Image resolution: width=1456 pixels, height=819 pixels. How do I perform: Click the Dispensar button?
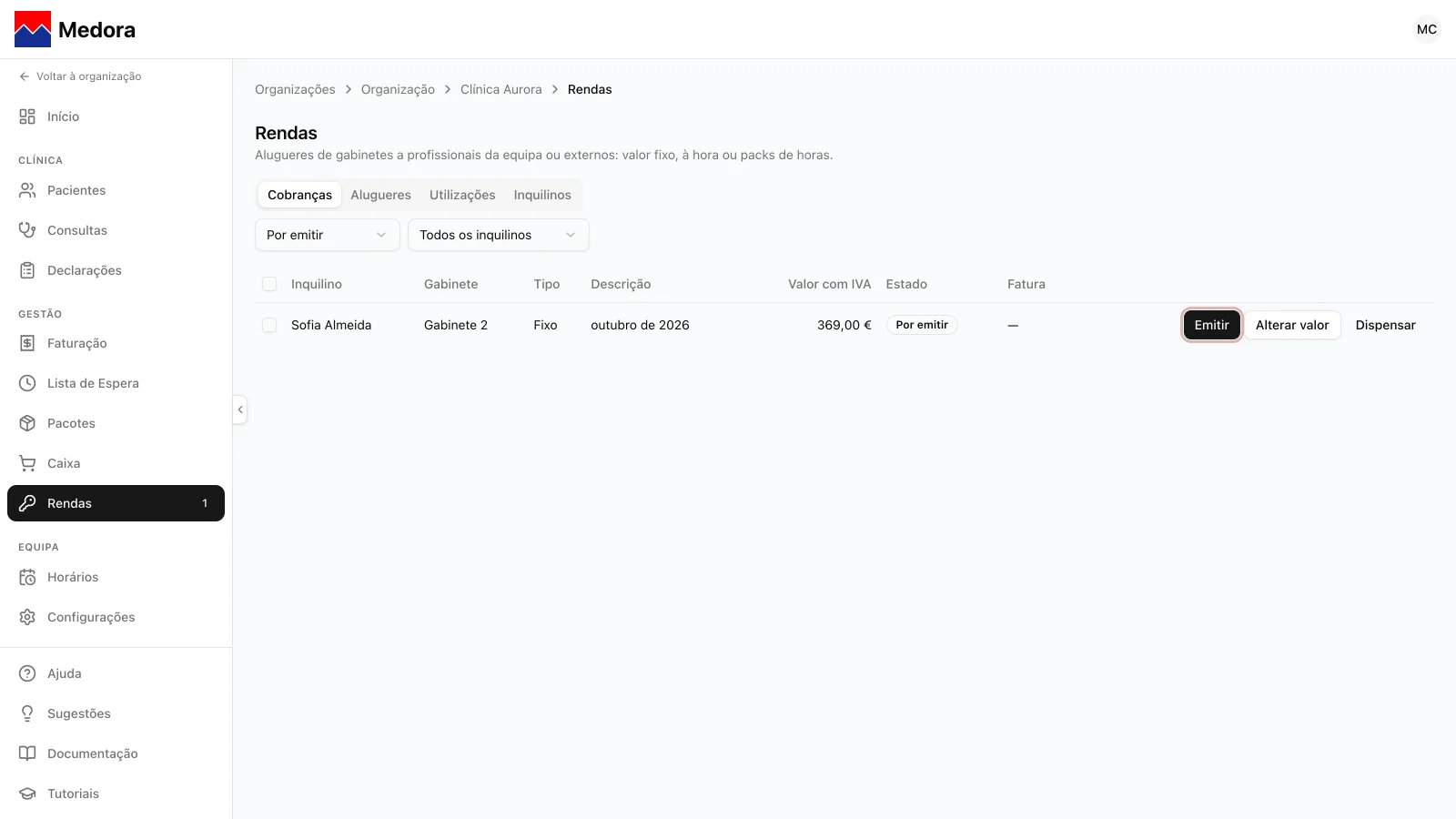click(1385, 325)
